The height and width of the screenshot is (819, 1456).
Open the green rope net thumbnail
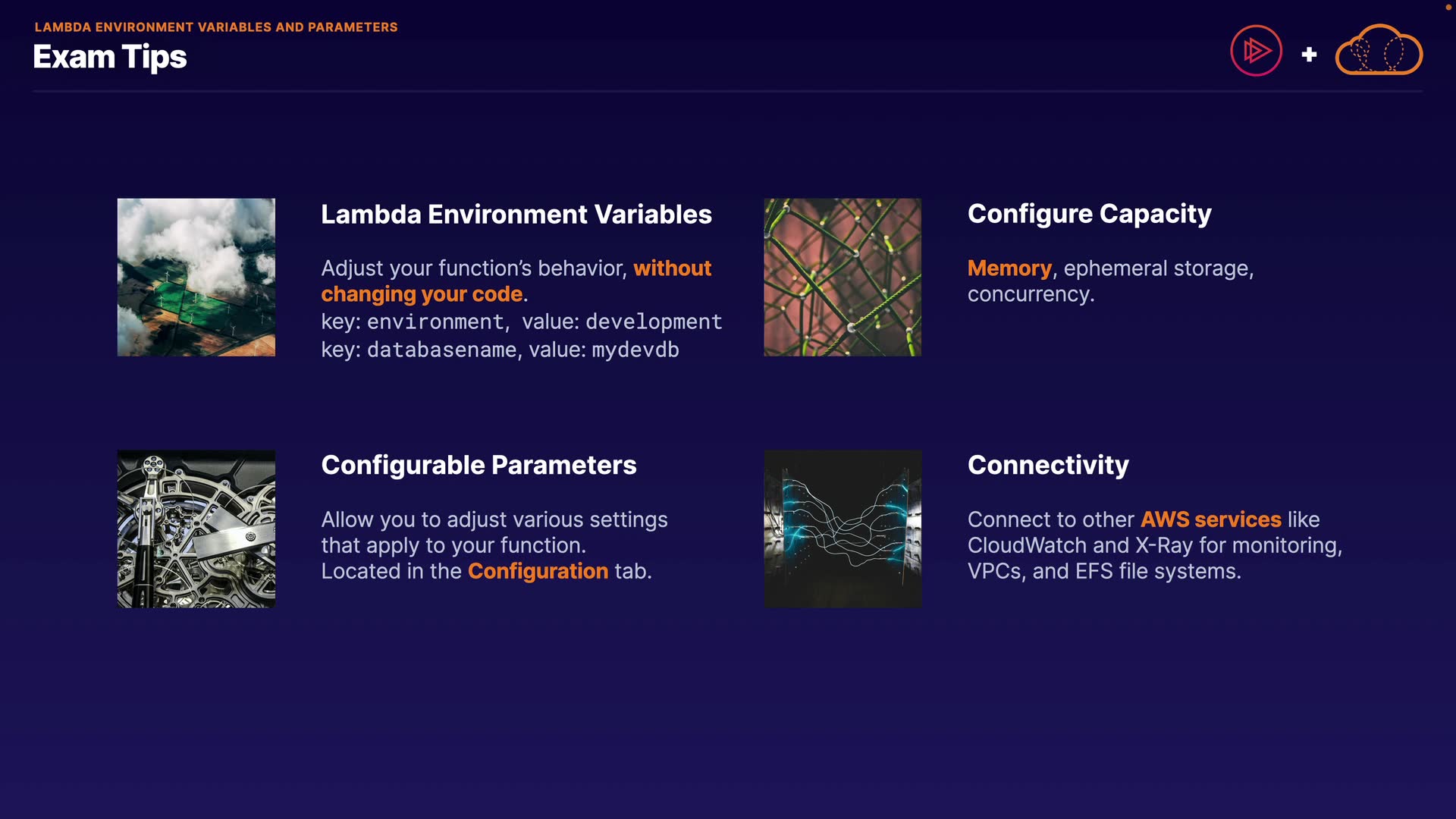[x=842, y=278]
